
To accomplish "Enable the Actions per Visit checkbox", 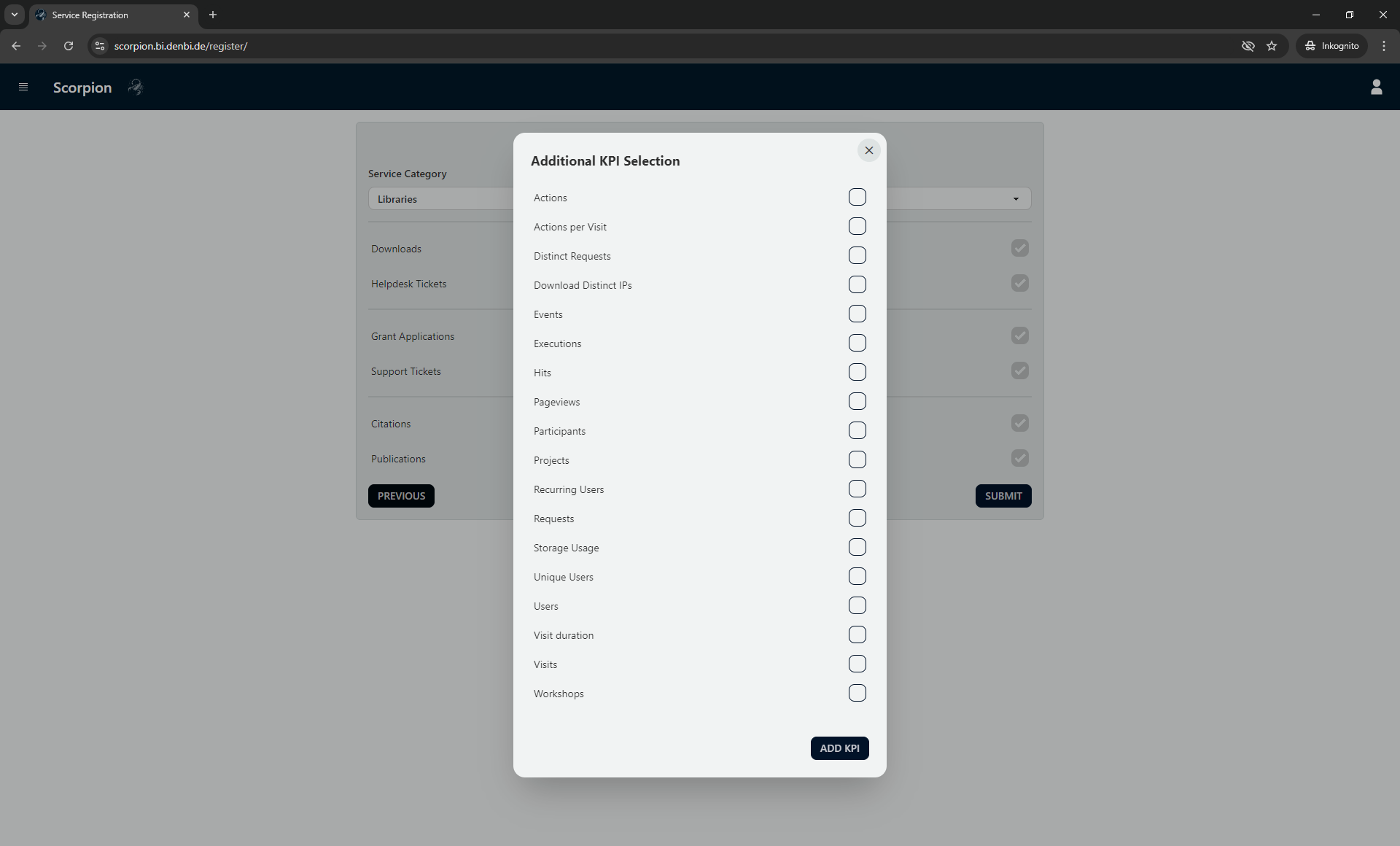I will coord(857,226).
